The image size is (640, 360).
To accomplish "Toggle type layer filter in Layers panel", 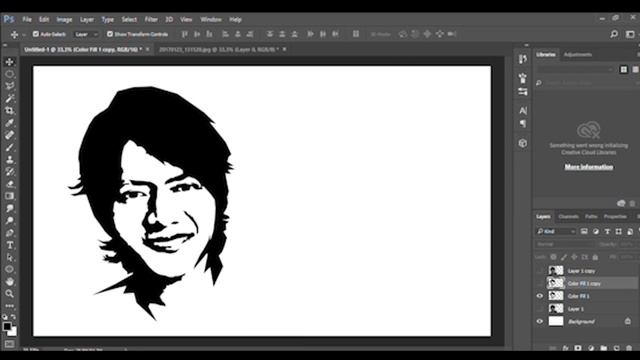I will coord(607,231).
